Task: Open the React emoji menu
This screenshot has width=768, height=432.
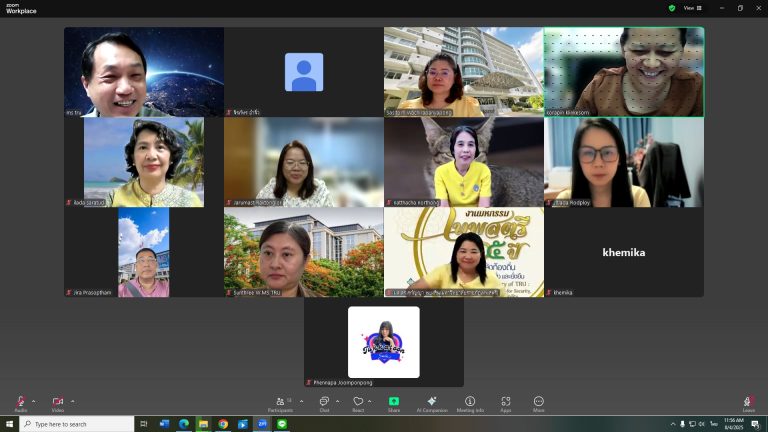Action: (x=358, y=404)
